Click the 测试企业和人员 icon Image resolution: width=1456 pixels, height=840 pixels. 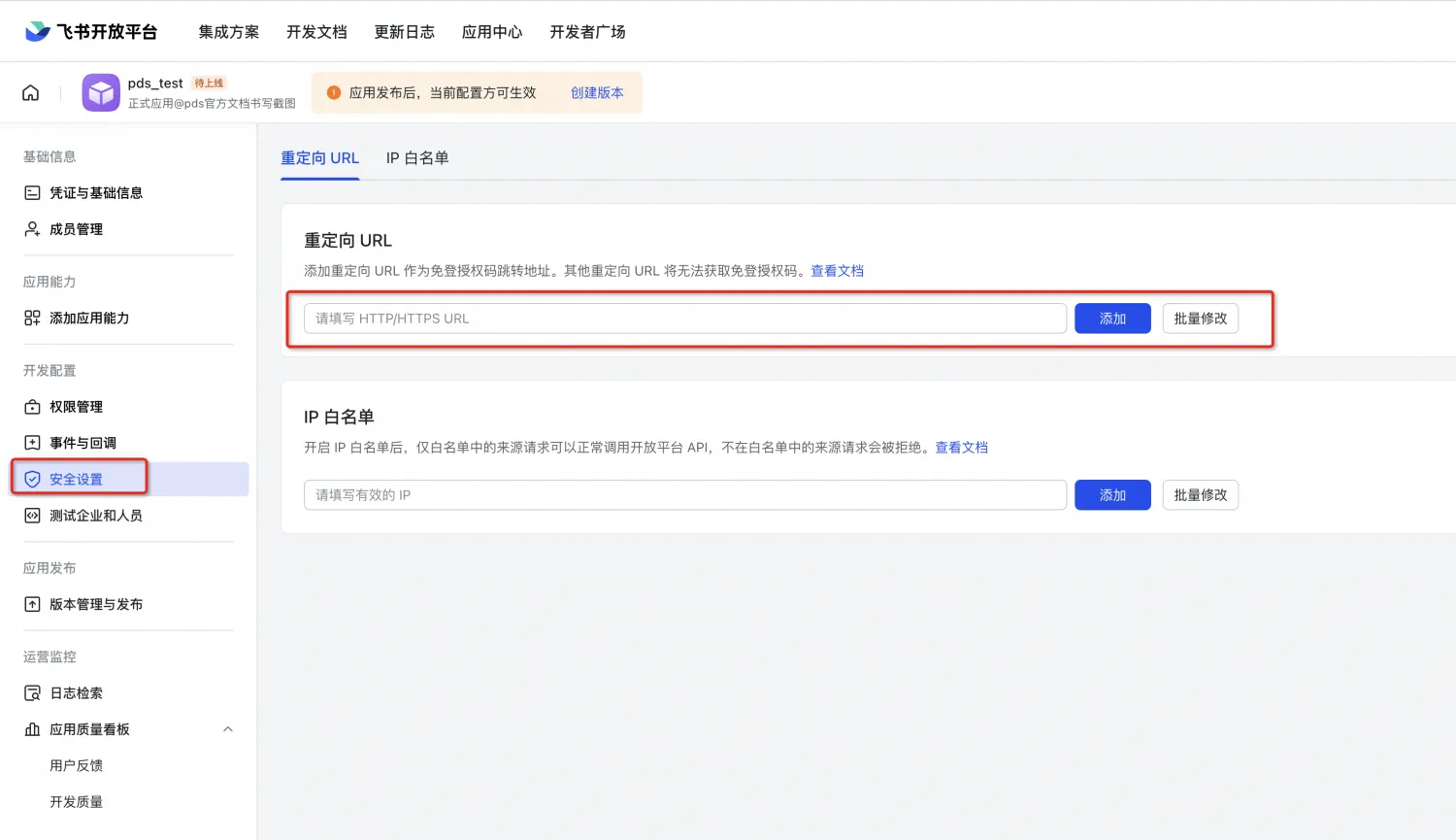[32, 516]
